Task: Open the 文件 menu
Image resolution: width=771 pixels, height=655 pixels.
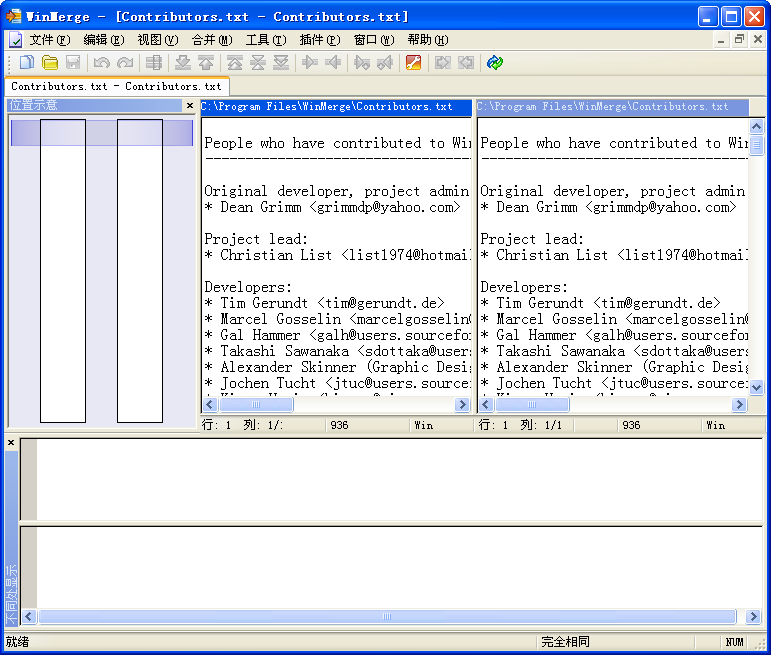Action: click(49, 40)
